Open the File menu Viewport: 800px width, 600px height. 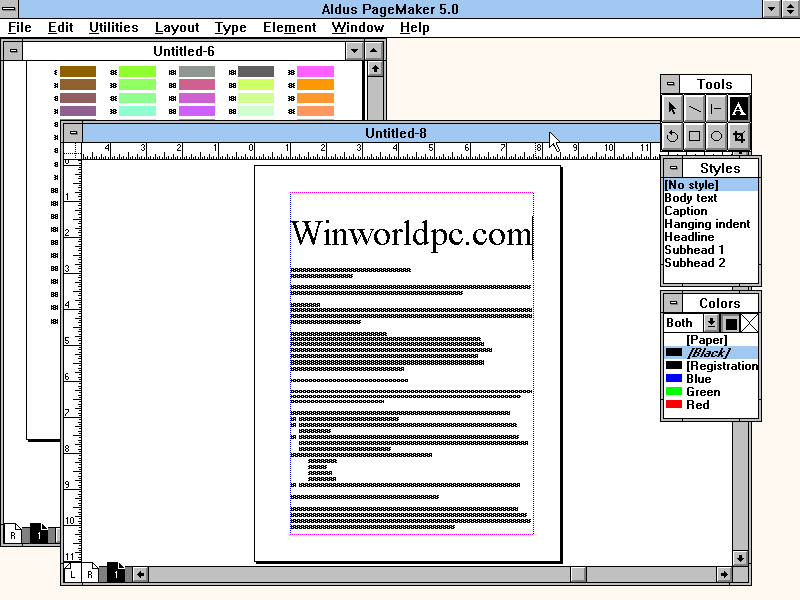coord(19,28)
